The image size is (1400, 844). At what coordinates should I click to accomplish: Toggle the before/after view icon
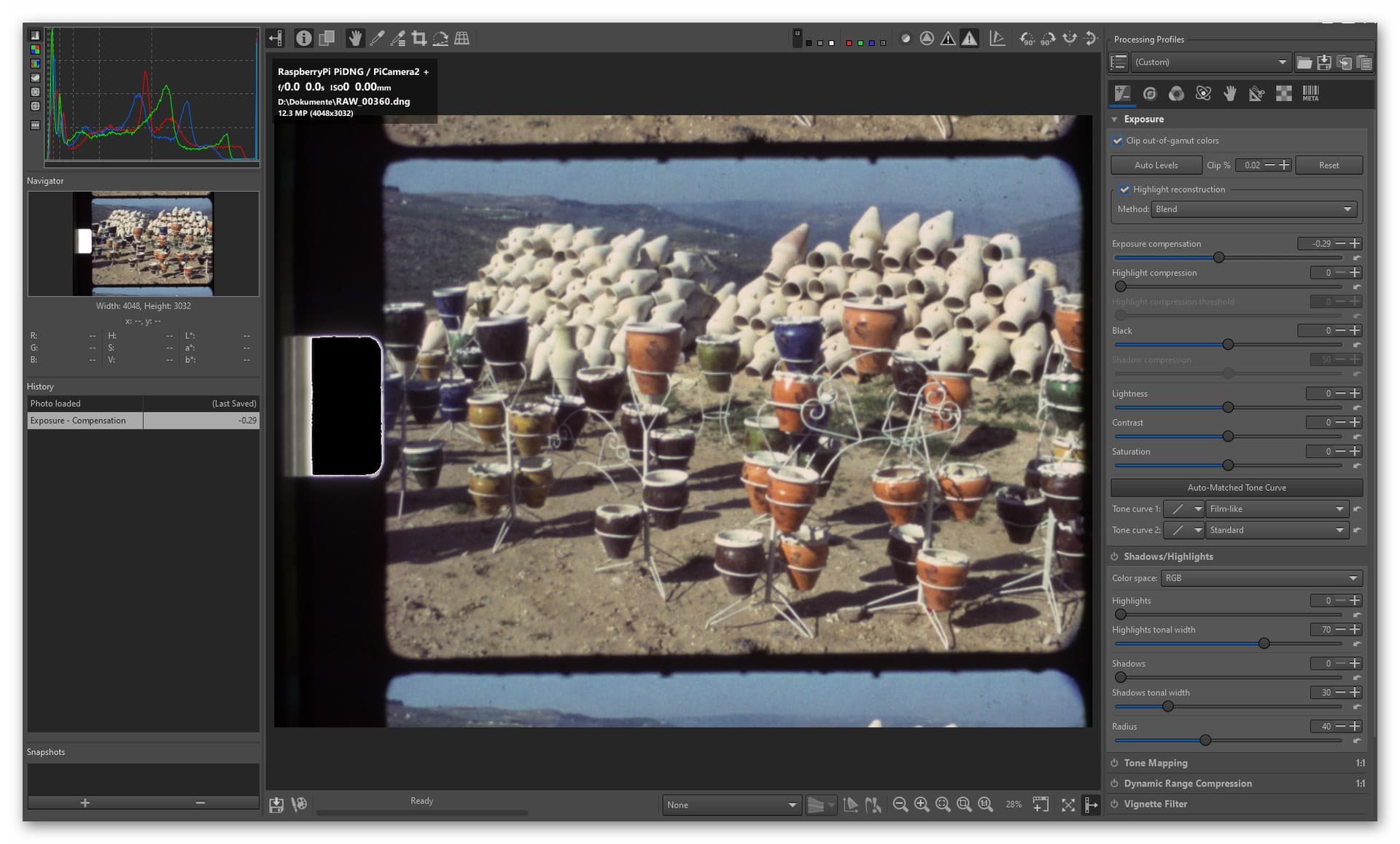point(327,39)
